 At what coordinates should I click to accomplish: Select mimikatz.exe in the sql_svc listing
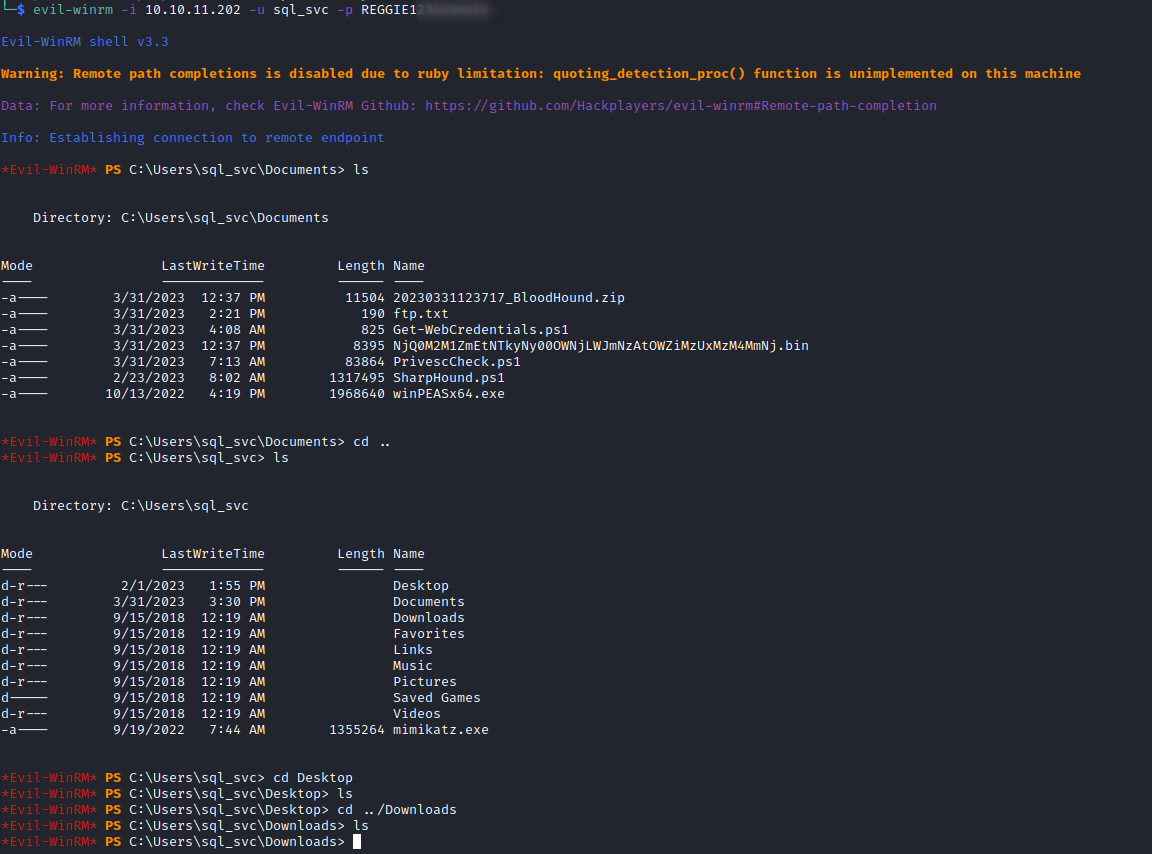440,729
